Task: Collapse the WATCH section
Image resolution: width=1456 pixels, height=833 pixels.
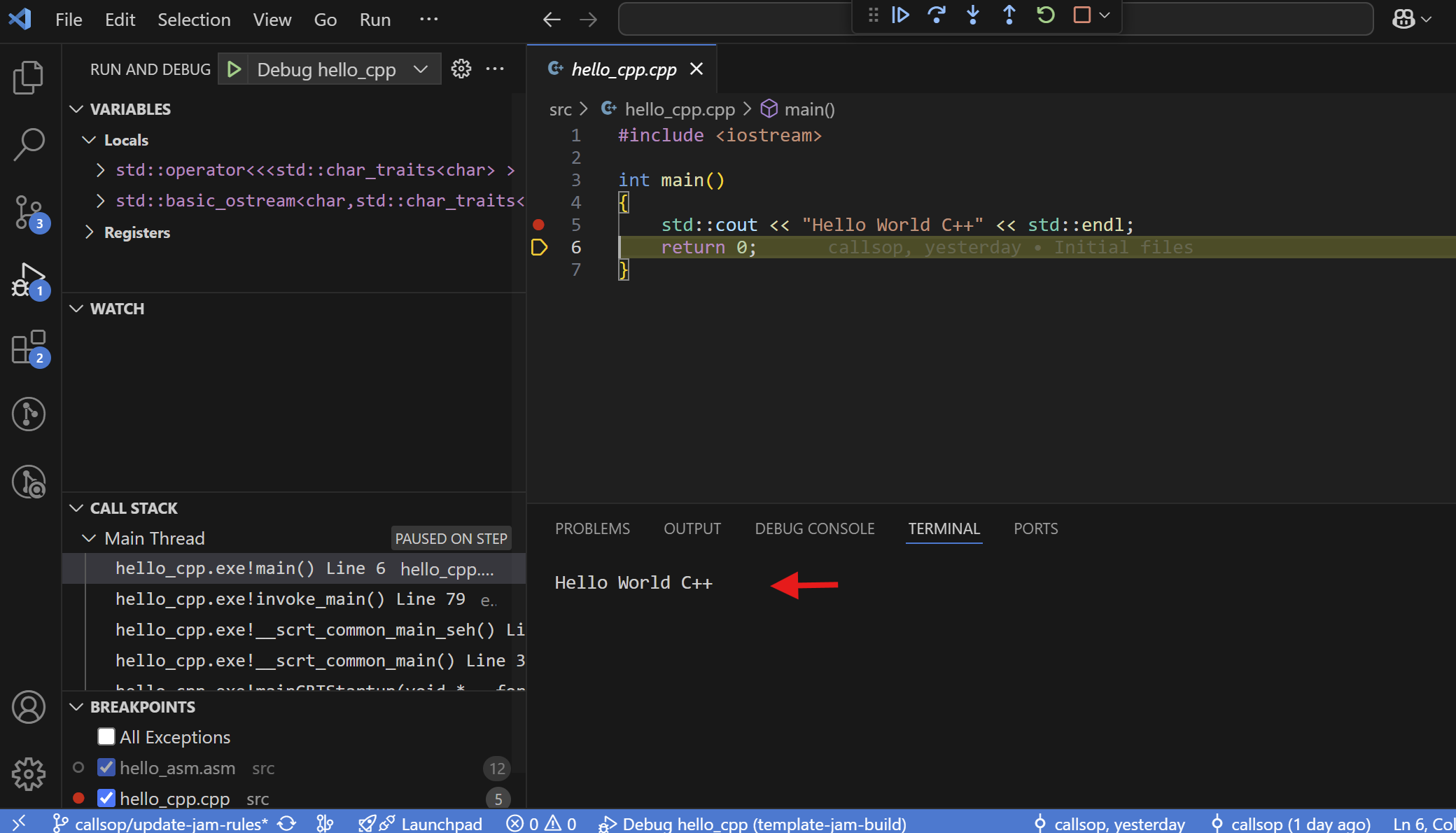Action: point(77,309)
